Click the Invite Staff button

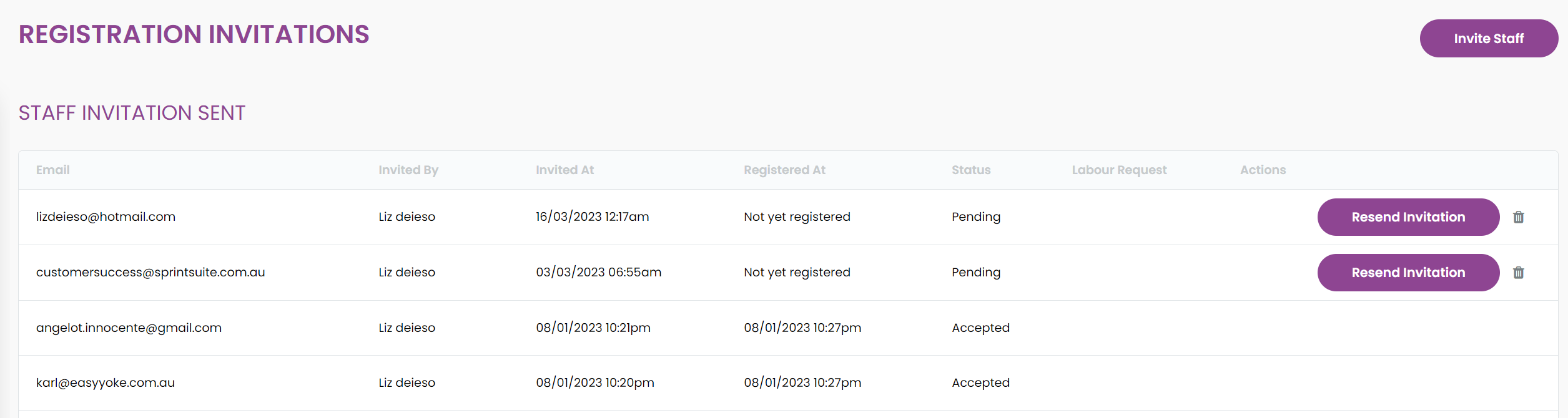pyautogui.click(x=1489, y=39)
